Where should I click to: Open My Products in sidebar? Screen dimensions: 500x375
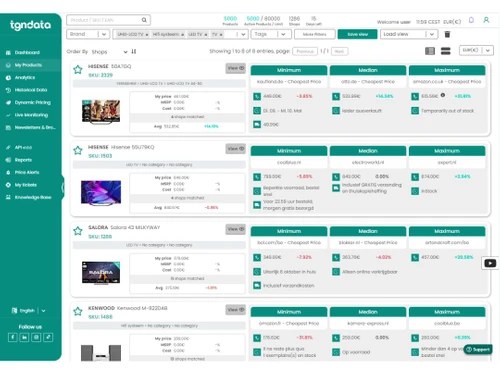(28, 65)
